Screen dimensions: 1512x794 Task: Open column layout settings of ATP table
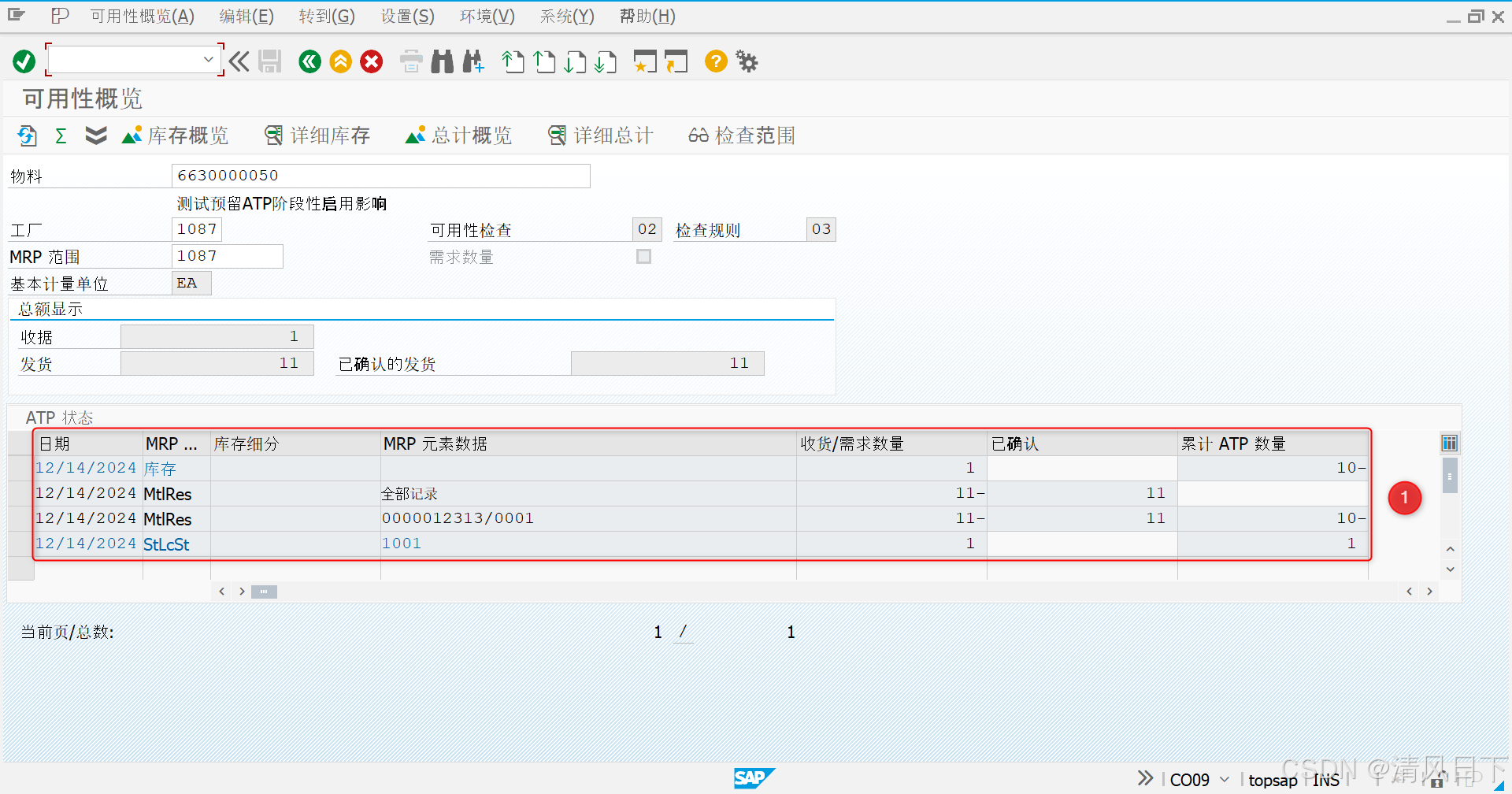pyautogui.click(x=1450, y=443)
